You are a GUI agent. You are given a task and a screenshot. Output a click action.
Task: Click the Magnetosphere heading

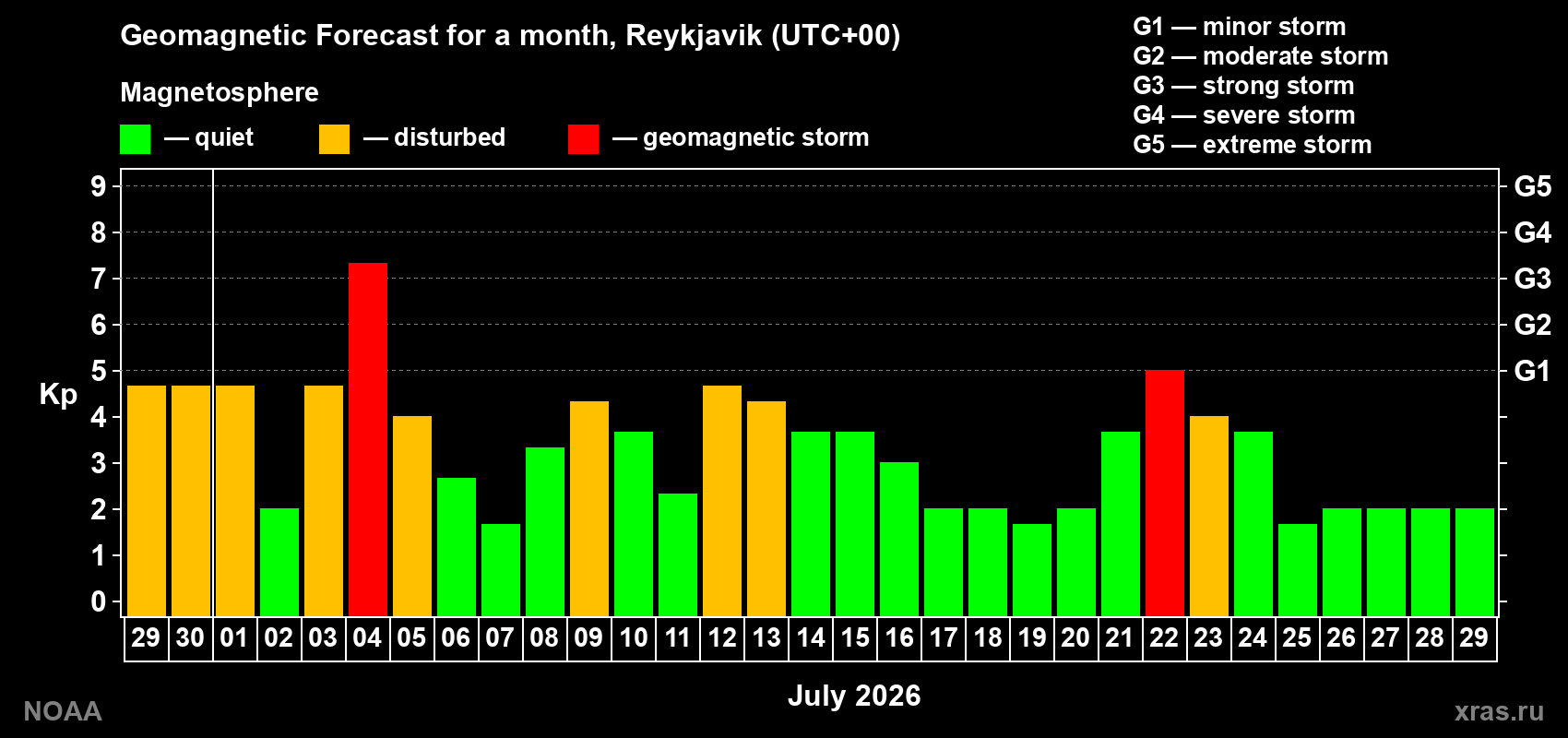[x=220, y=92]
